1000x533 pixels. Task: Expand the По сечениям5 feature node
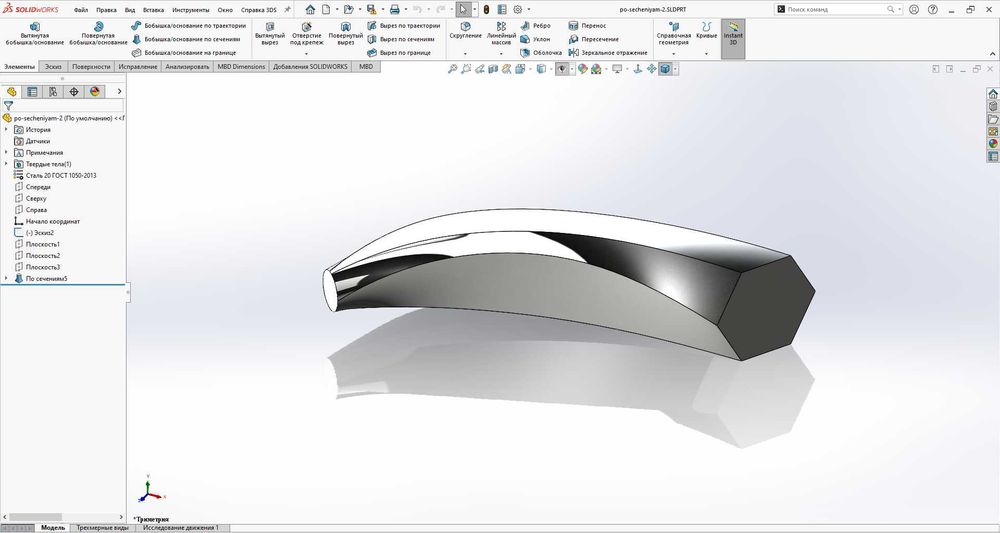tap(6, 279)
